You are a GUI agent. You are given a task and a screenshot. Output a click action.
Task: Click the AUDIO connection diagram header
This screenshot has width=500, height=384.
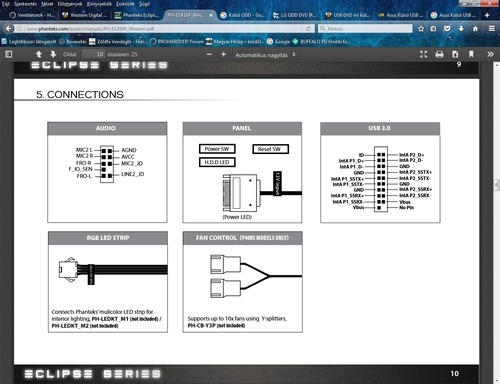coord(107,128)
